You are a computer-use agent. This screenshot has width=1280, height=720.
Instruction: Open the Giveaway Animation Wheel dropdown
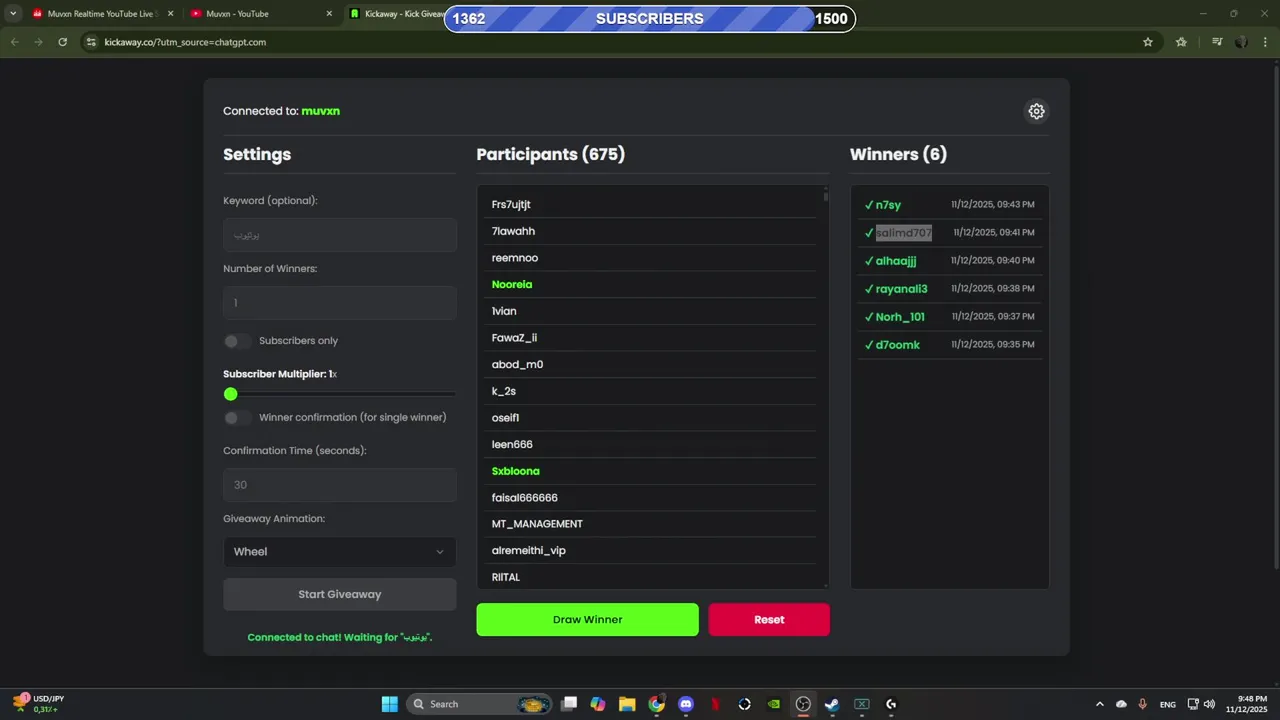[340, 552]
